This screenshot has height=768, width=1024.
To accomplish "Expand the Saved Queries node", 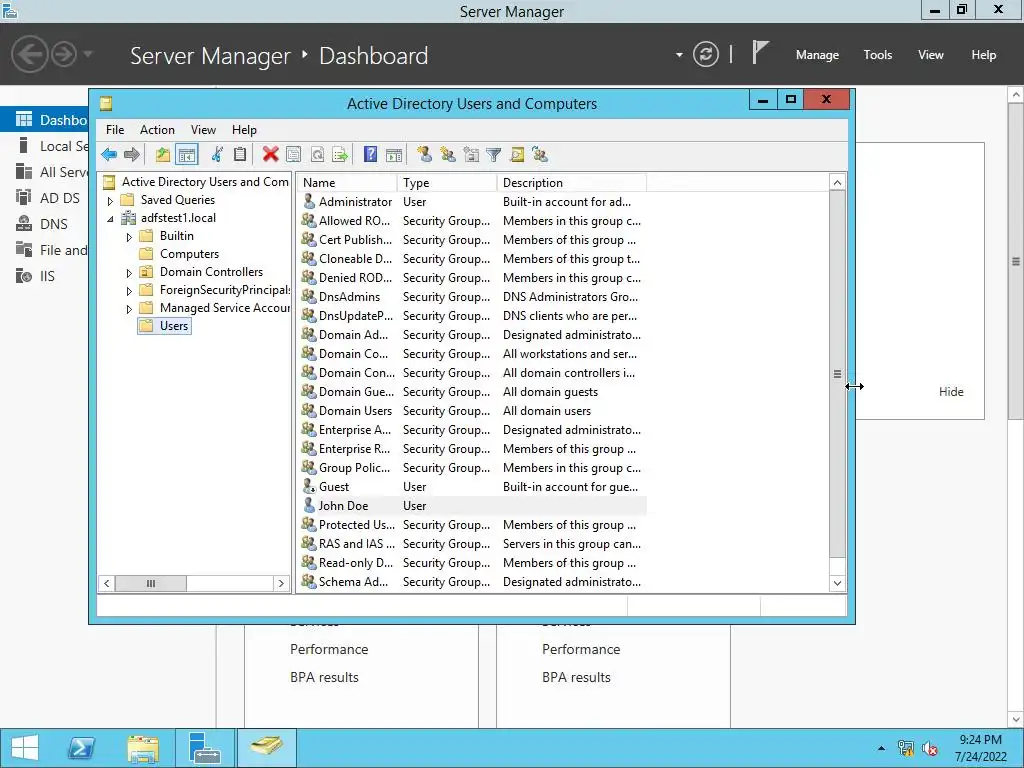I will coord(110,201).
